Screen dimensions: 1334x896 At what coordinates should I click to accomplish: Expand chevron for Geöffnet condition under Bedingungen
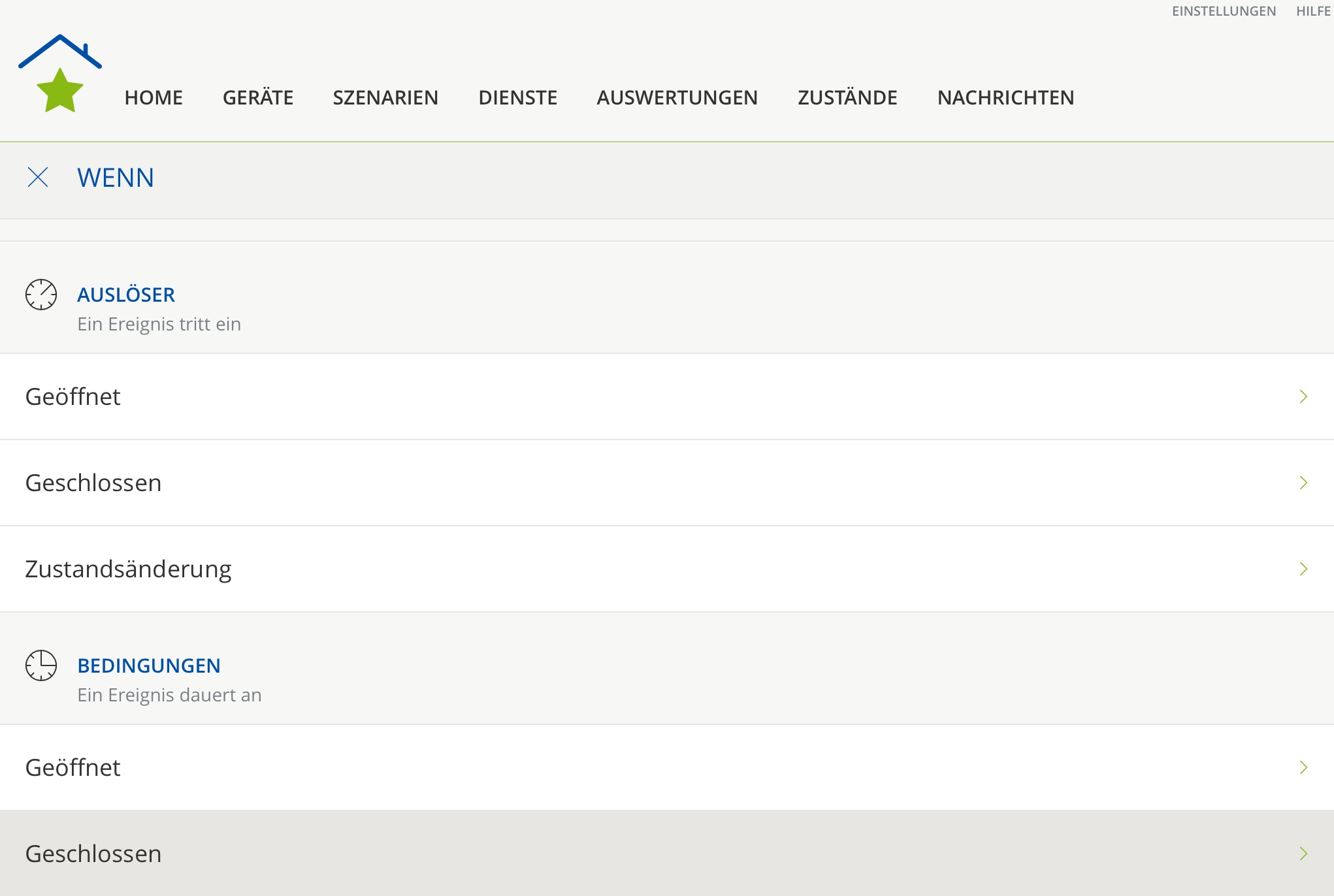pos(1303,767)
